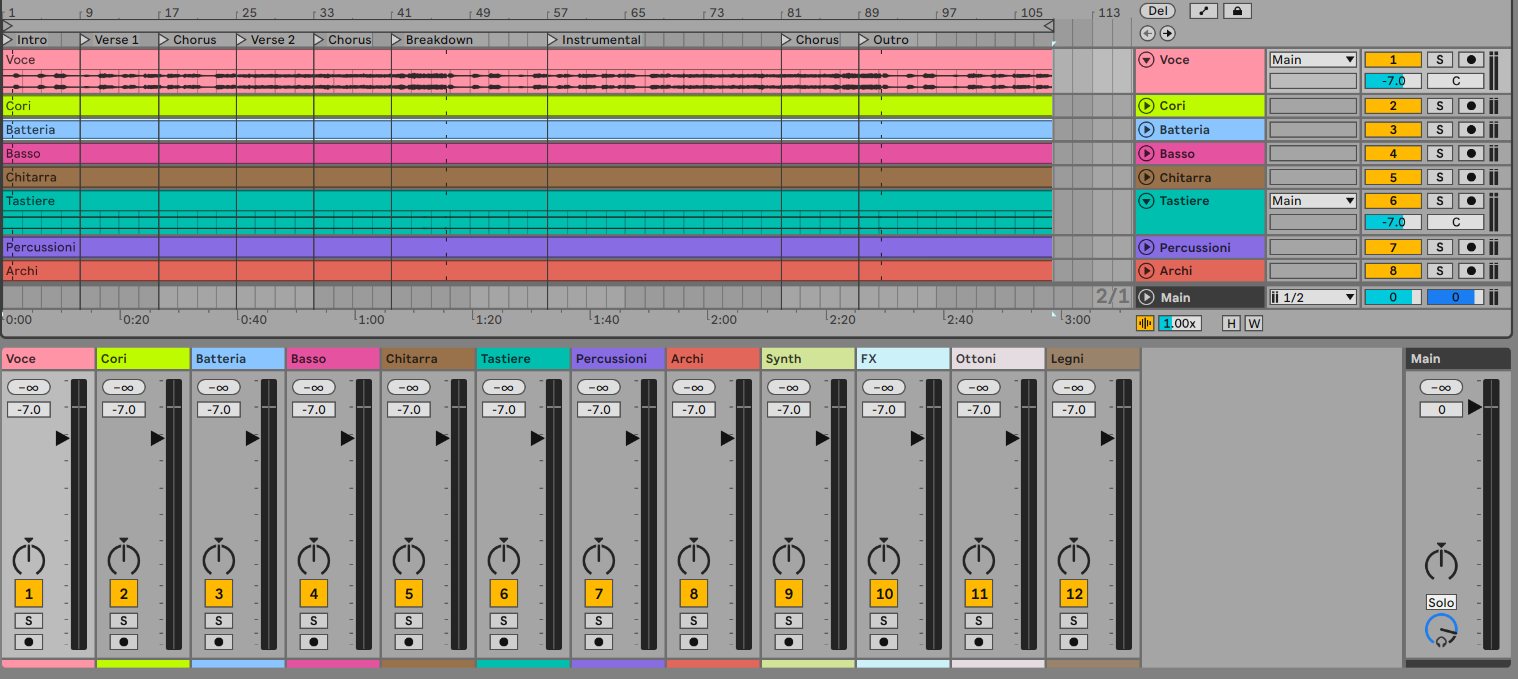Screen dimensions: 1518x679
Task: Click the C pan box on Voce track
Action: pyautogui.click(x=1455, y=81)
